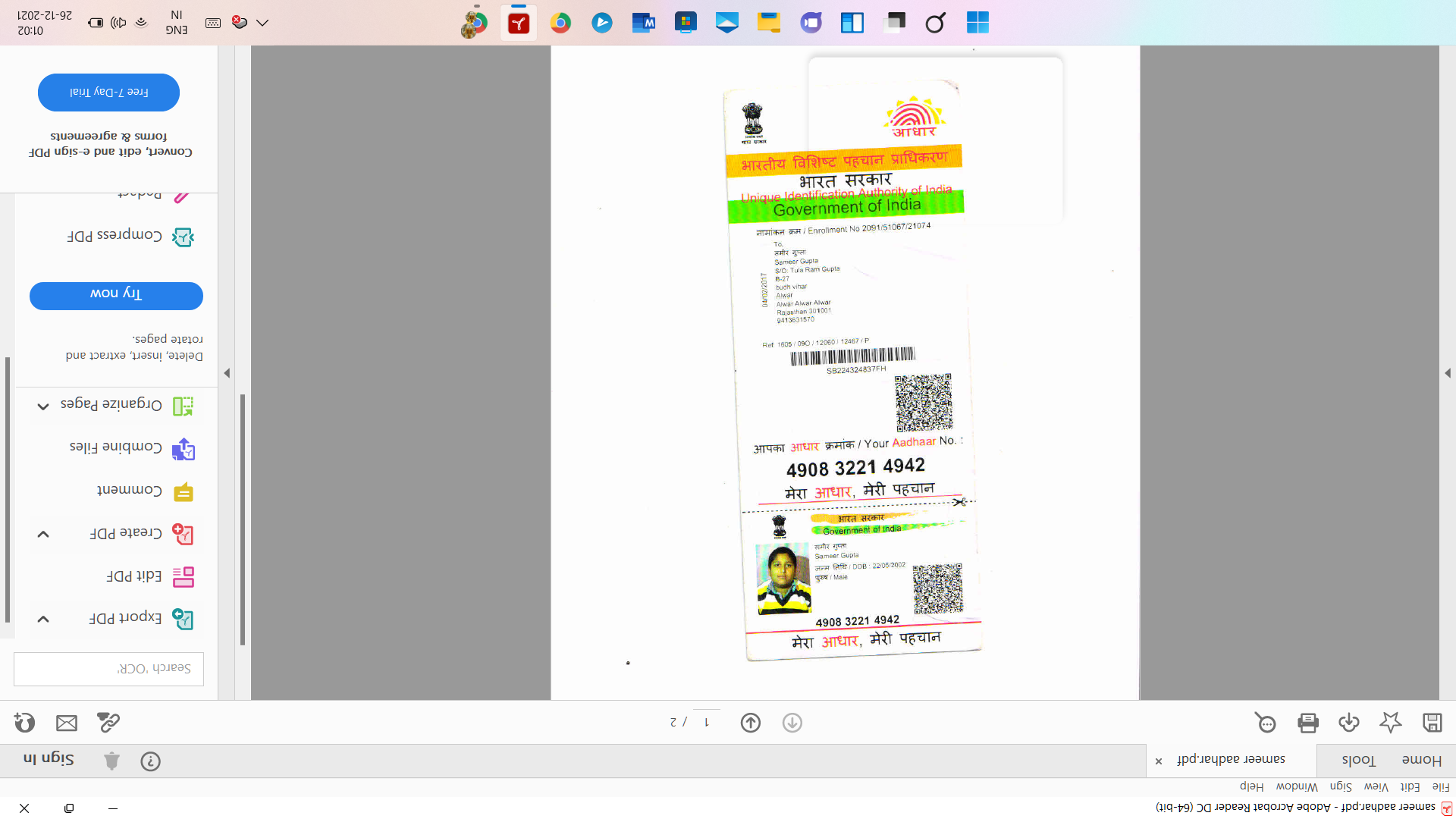Click the volume tray icon
The height and width of the screenshot is (819, 1456).
coord(118,23)
